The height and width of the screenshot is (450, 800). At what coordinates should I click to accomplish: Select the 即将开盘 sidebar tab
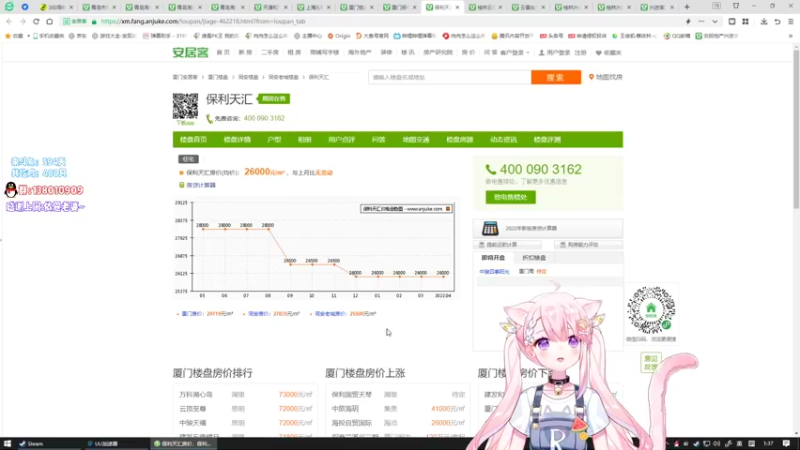[493, 258]
